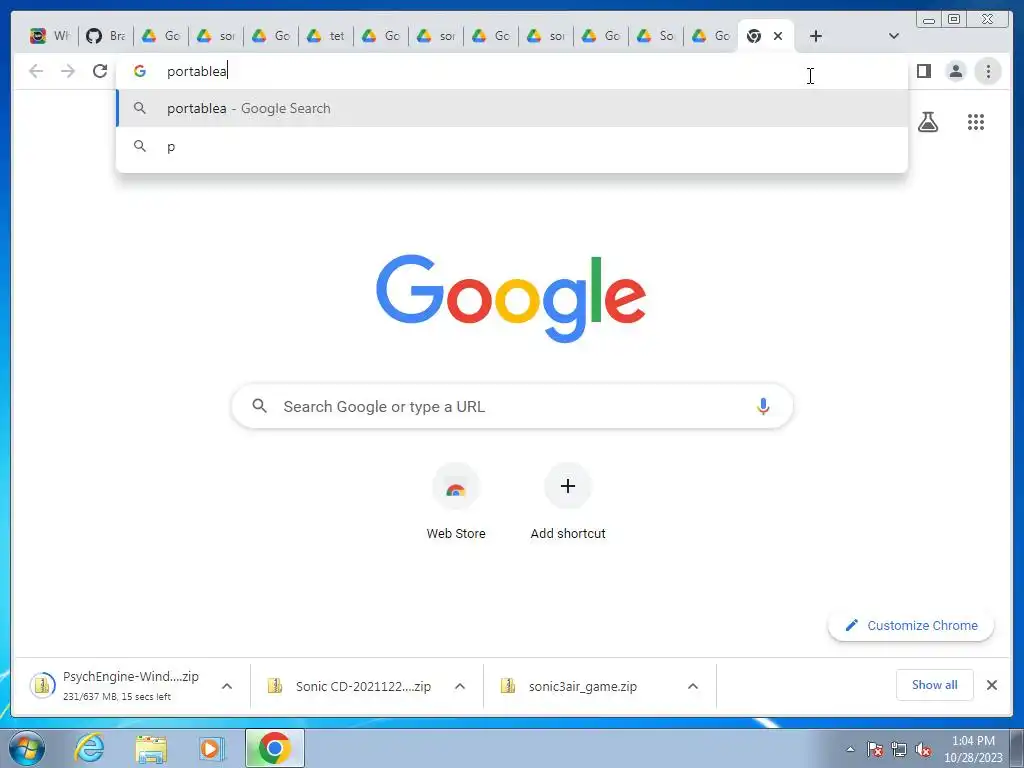The height and width of the screenshot is (768, 1024).
Task: Click the Action Center flag tray icon
Action: (875, 749)
